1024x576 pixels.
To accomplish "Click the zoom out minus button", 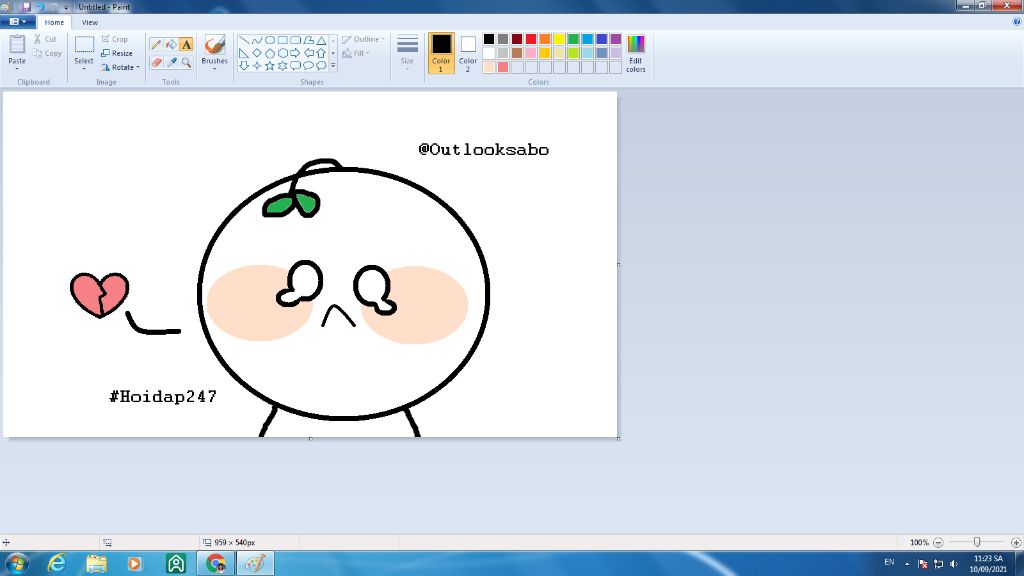I will click(938, 543).
